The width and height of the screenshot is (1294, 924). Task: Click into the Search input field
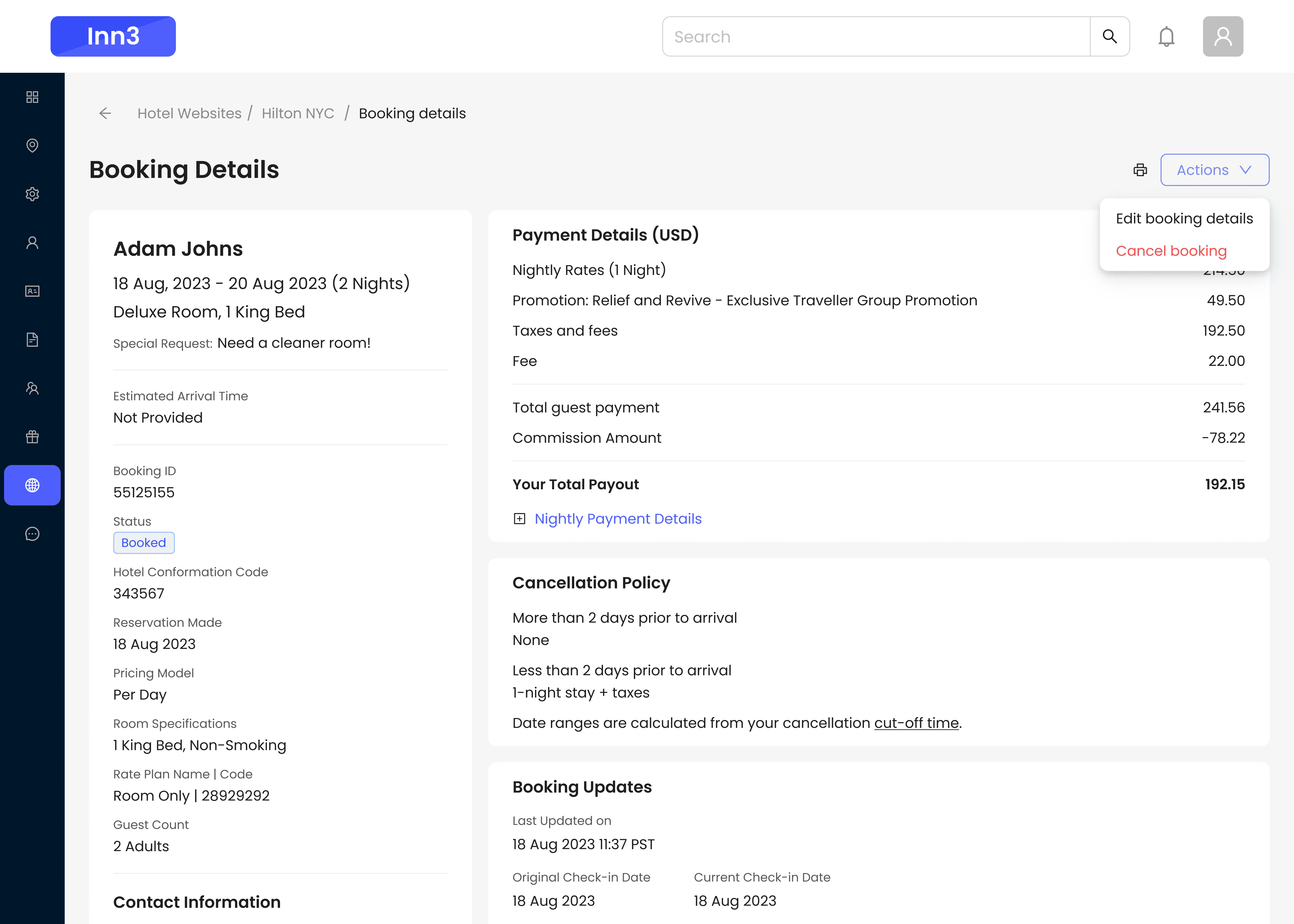[876, 37]
